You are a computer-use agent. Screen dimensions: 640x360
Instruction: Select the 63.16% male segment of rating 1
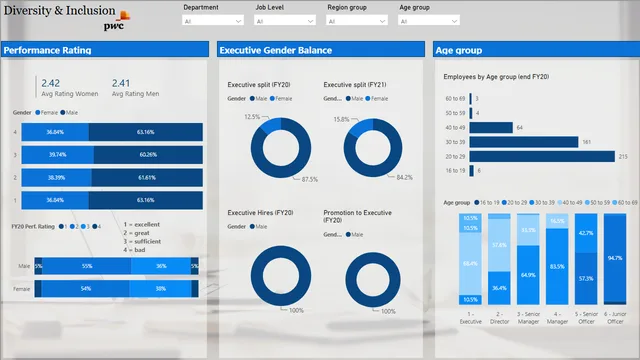click(x=146, y=200)
